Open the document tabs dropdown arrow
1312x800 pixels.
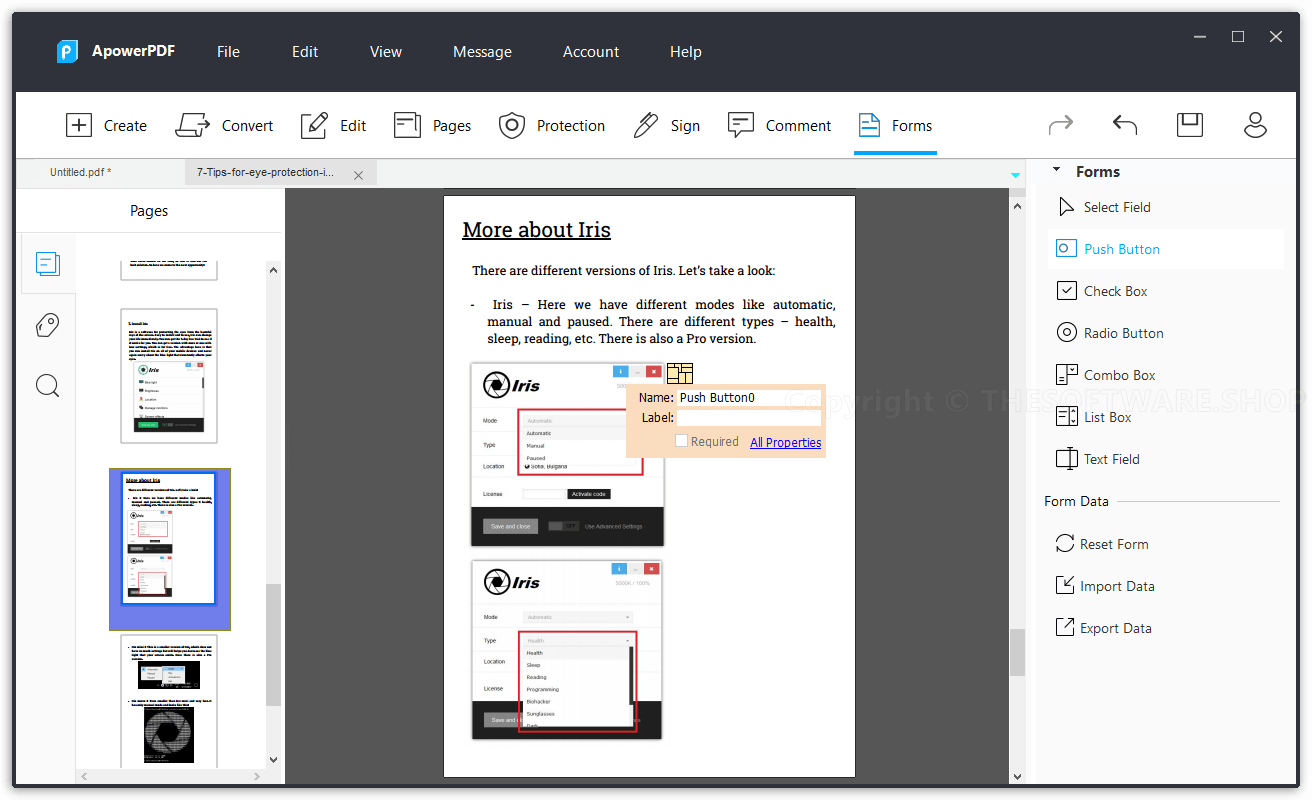click(x=1016, y=175)
